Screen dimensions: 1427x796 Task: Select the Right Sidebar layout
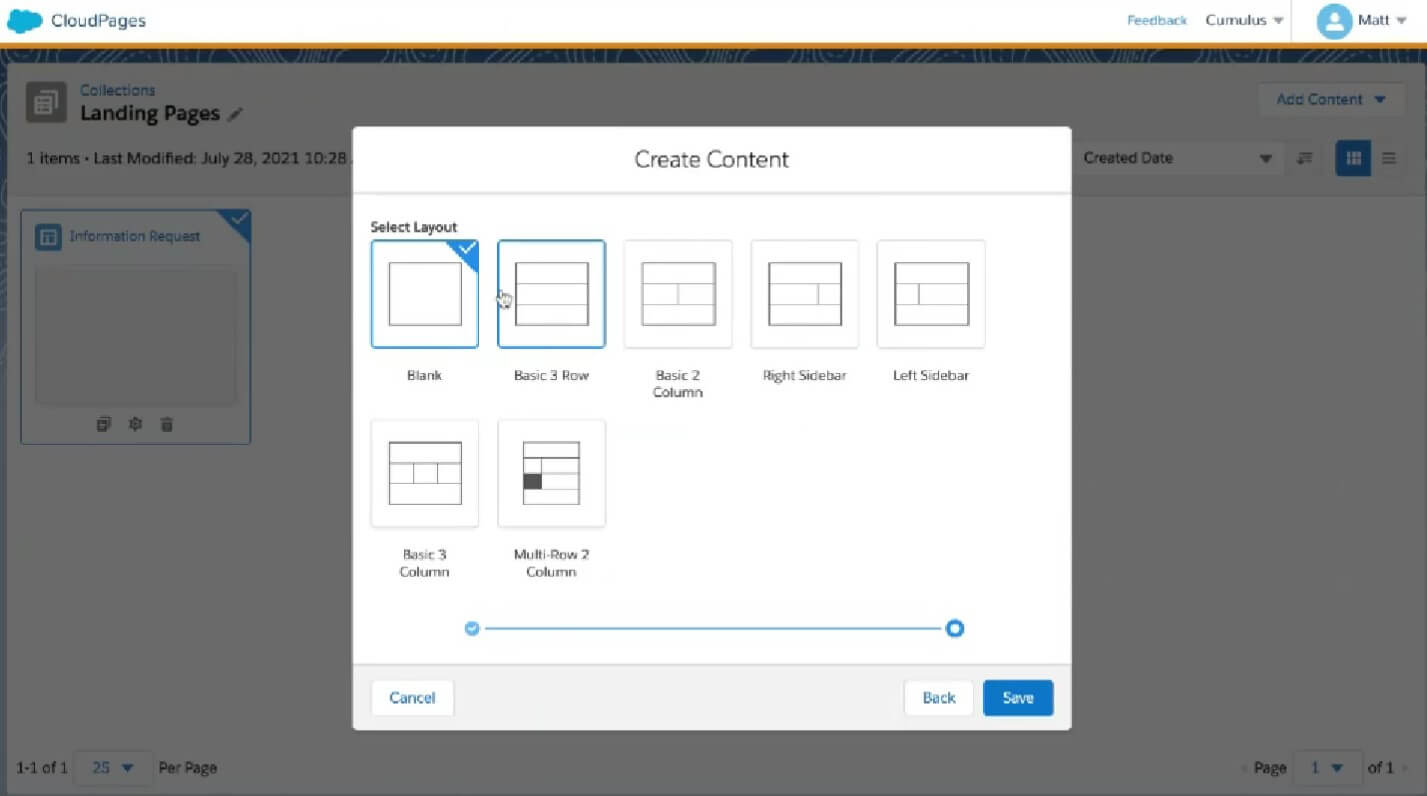click(805, 294)
